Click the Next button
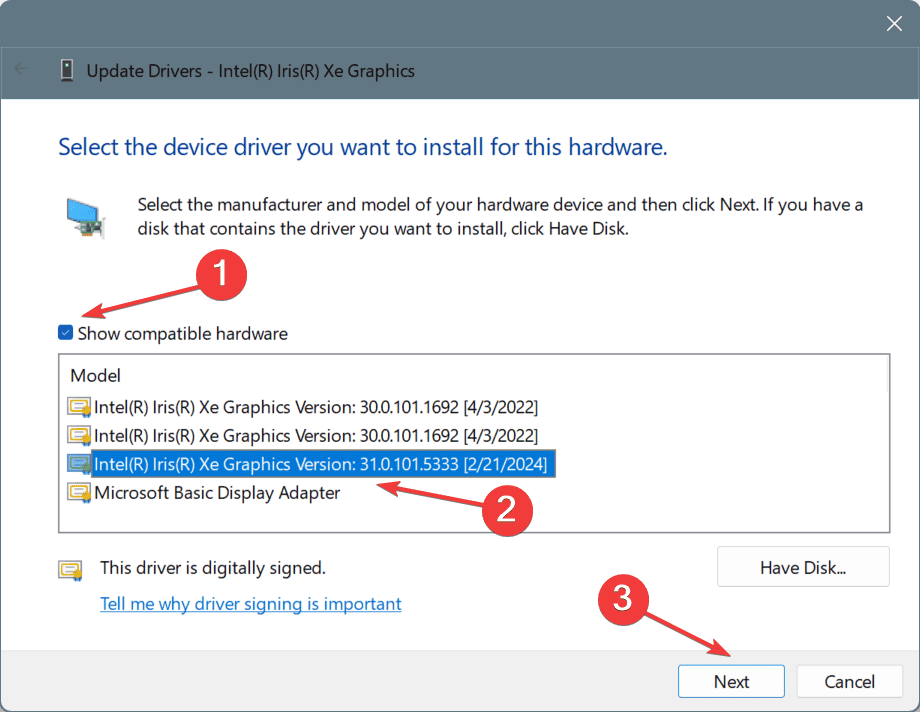Viewport: 920px width, 712px height. (731, 681)
